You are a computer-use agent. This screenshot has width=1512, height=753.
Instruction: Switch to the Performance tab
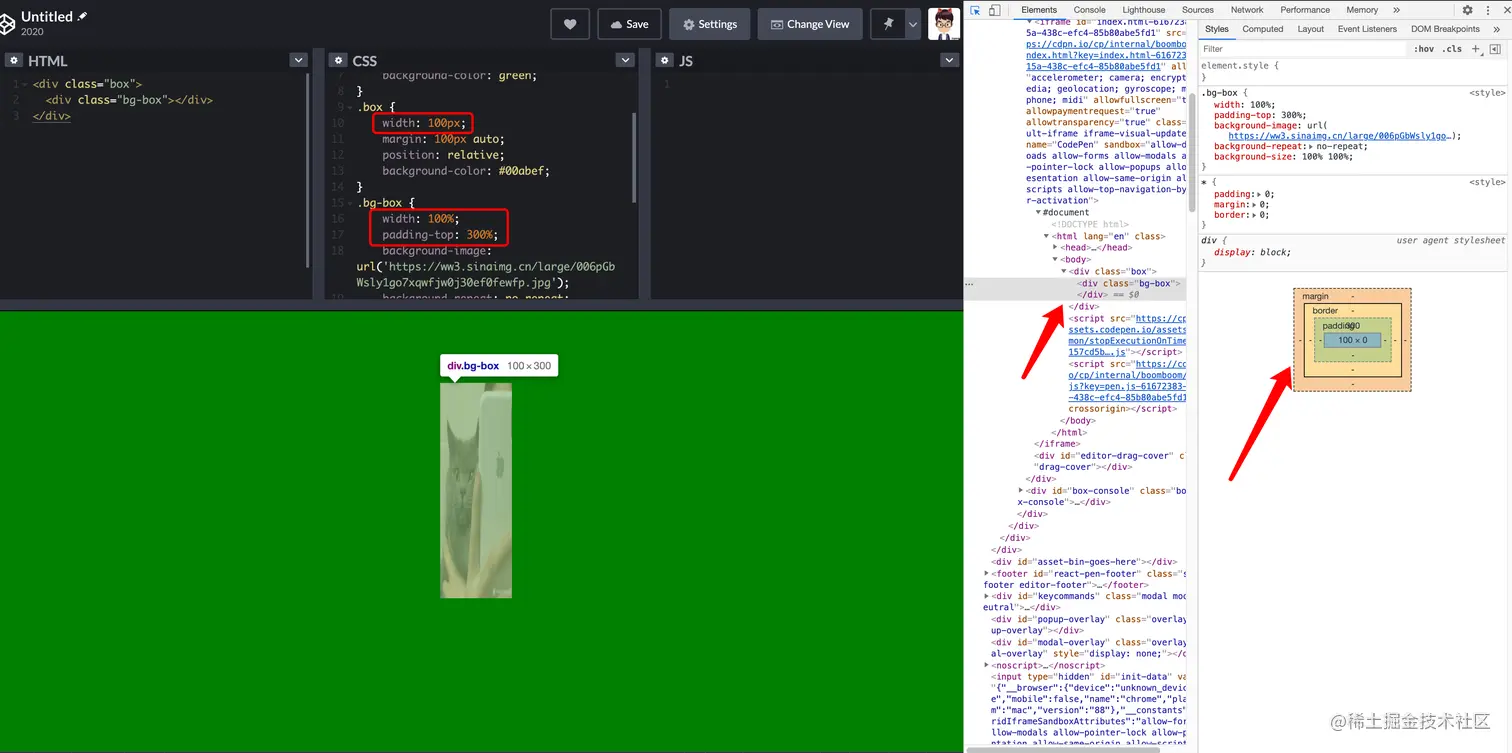[x=1305, y=10]
